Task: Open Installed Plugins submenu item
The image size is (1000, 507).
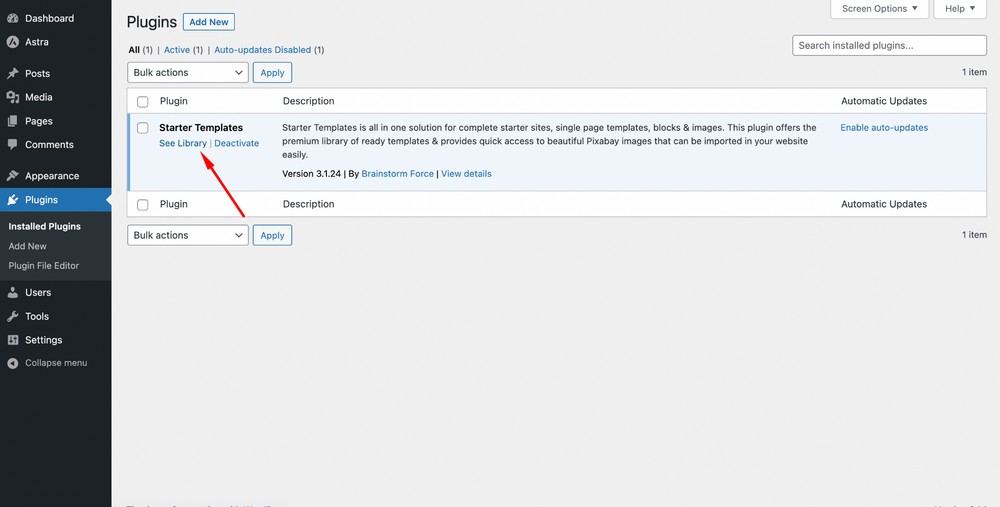Action: click(45, 226)
